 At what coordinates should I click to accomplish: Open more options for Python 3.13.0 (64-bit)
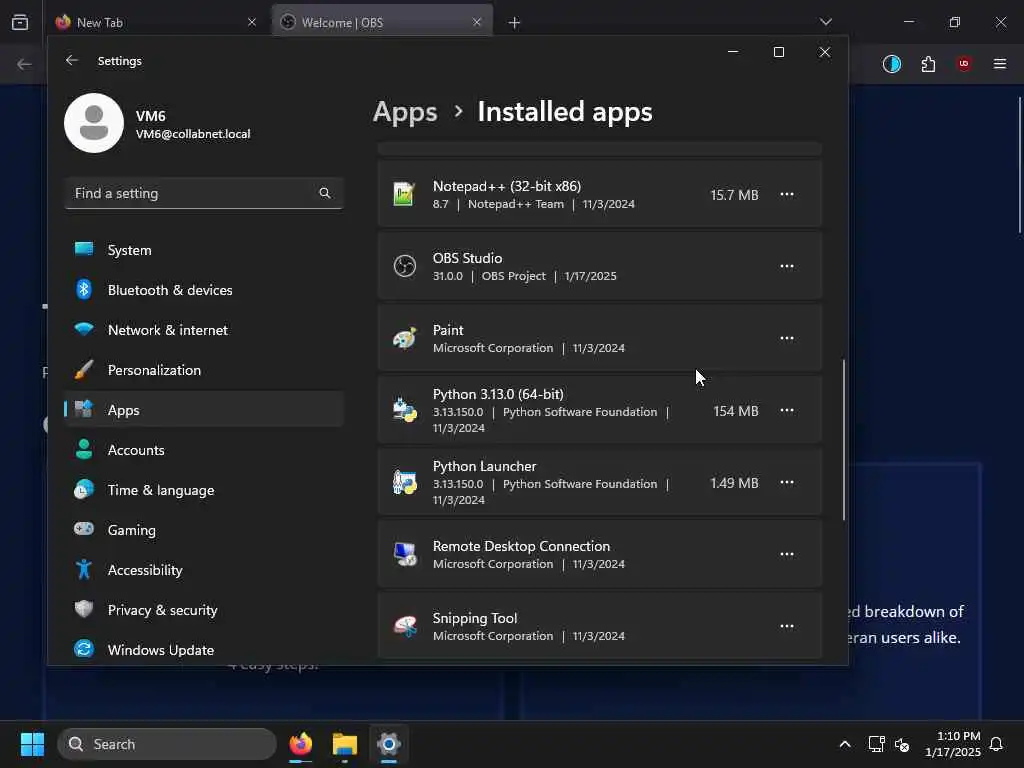787,410
